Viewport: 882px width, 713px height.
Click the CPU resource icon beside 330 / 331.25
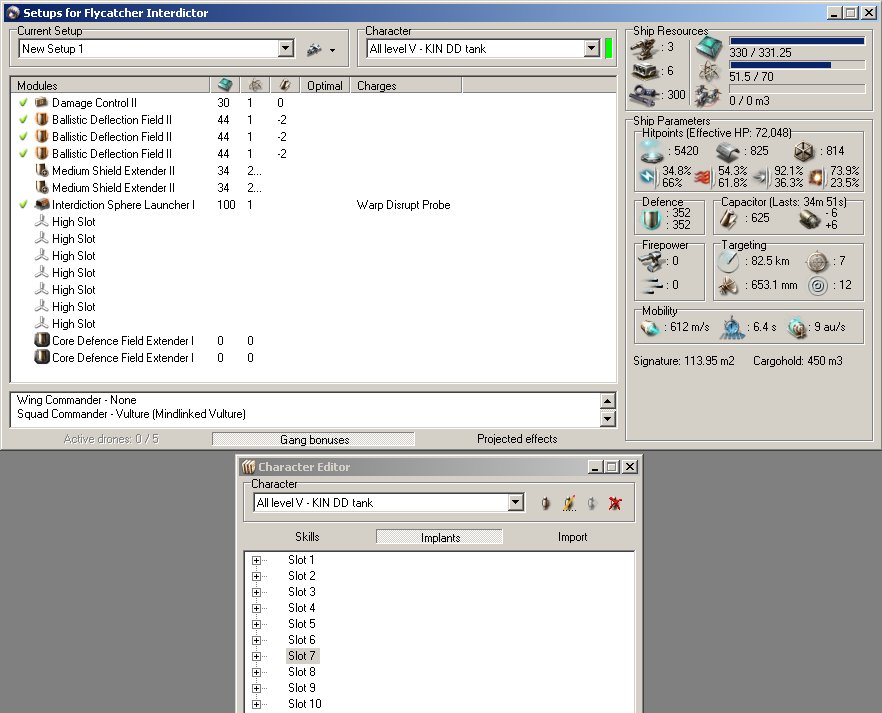(x=709, y=48)
